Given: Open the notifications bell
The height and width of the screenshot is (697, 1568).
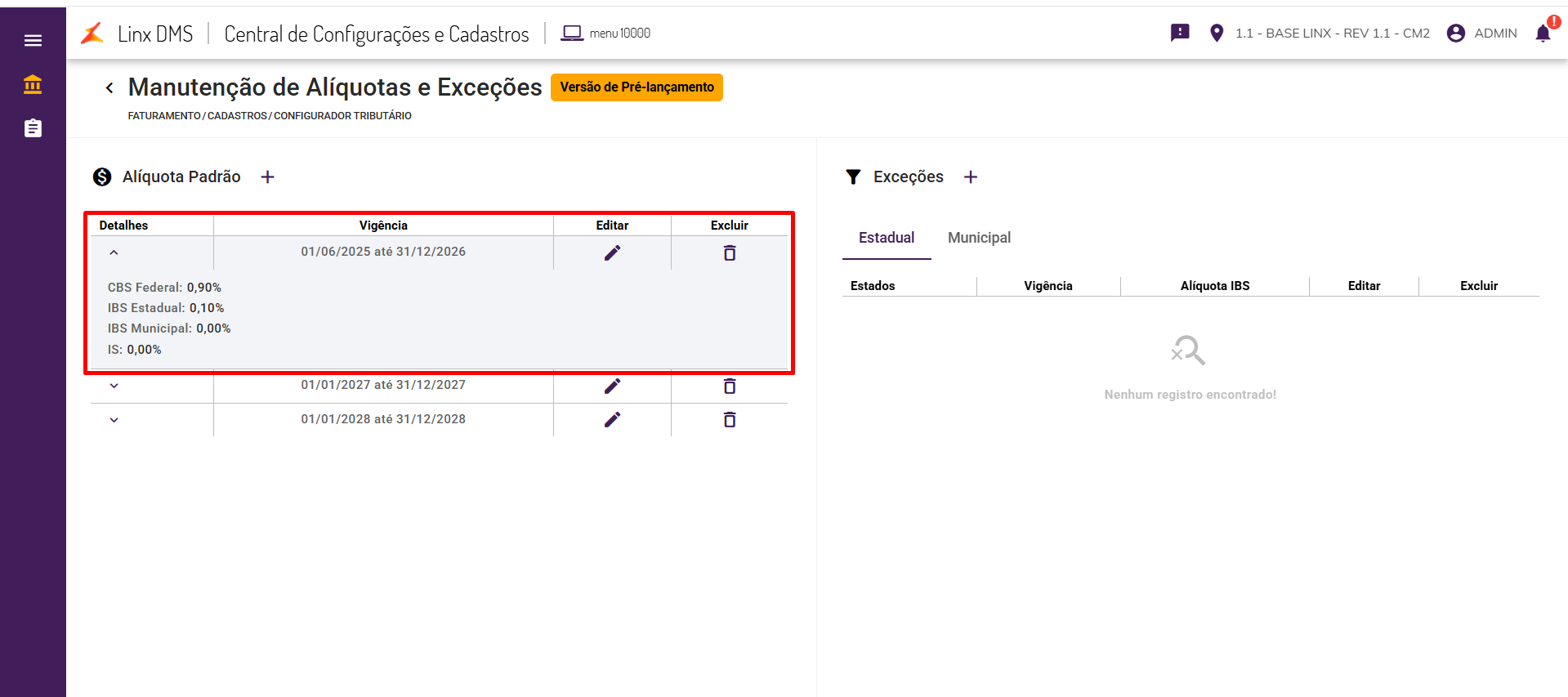Looking at the screenshot, I should coord(1543,34).
